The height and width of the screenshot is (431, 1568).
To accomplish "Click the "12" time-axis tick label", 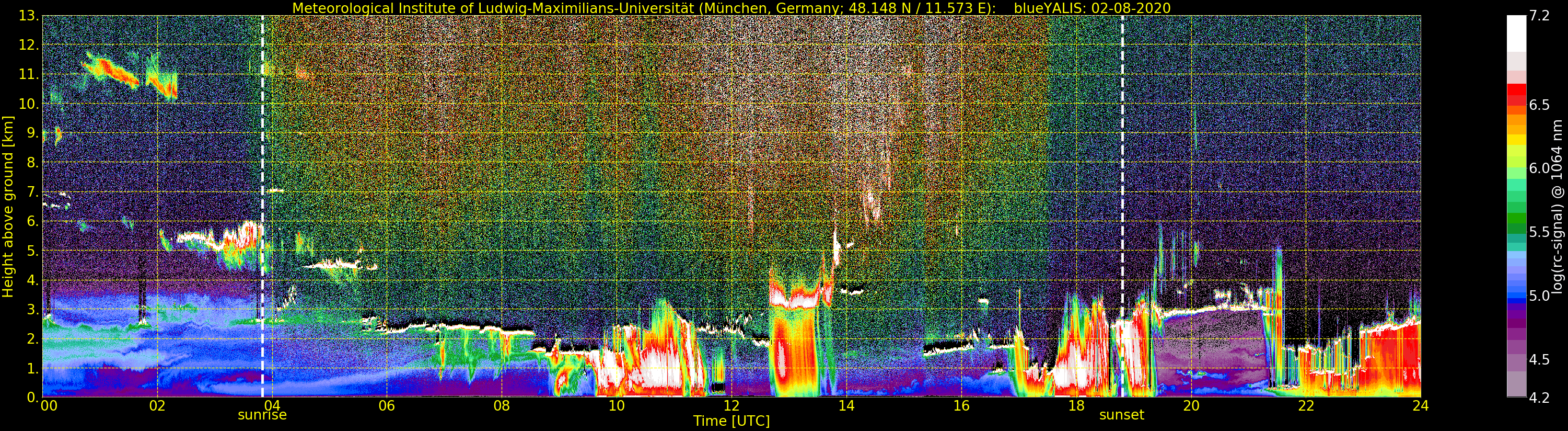I will pyautogui.click(x=731, y=406).
